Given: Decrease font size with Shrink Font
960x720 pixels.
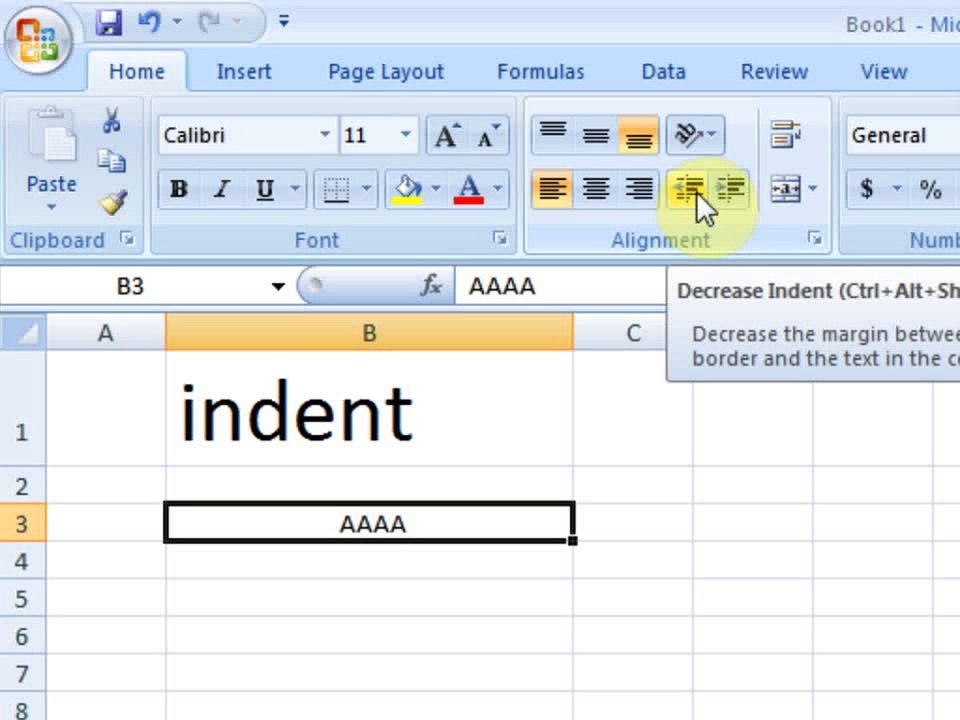Looking at the screenshot, I should coord(489,135).
